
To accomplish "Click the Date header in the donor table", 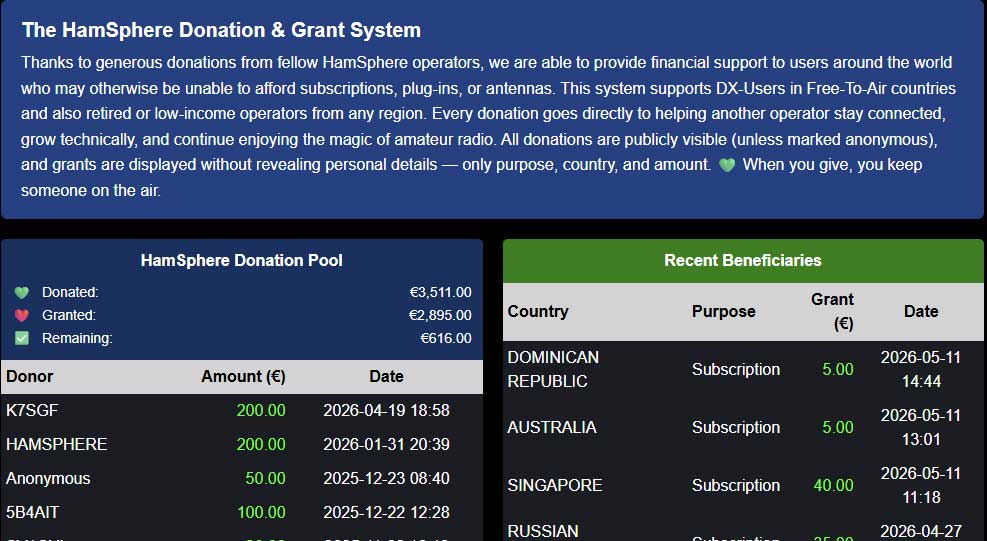I will 386,377.
